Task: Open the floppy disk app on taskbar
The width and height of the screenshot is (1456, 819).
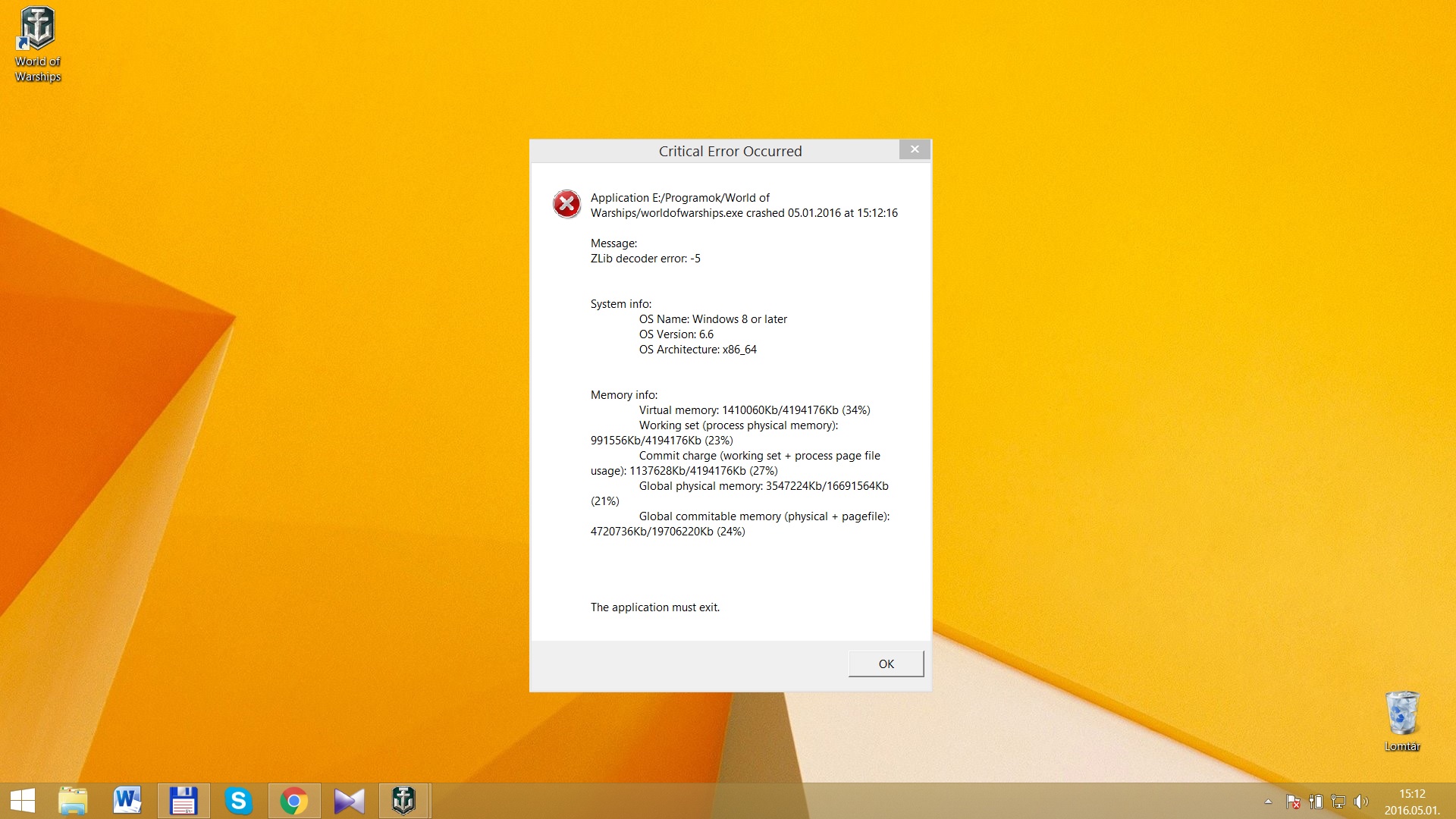Action: (184, 801)
